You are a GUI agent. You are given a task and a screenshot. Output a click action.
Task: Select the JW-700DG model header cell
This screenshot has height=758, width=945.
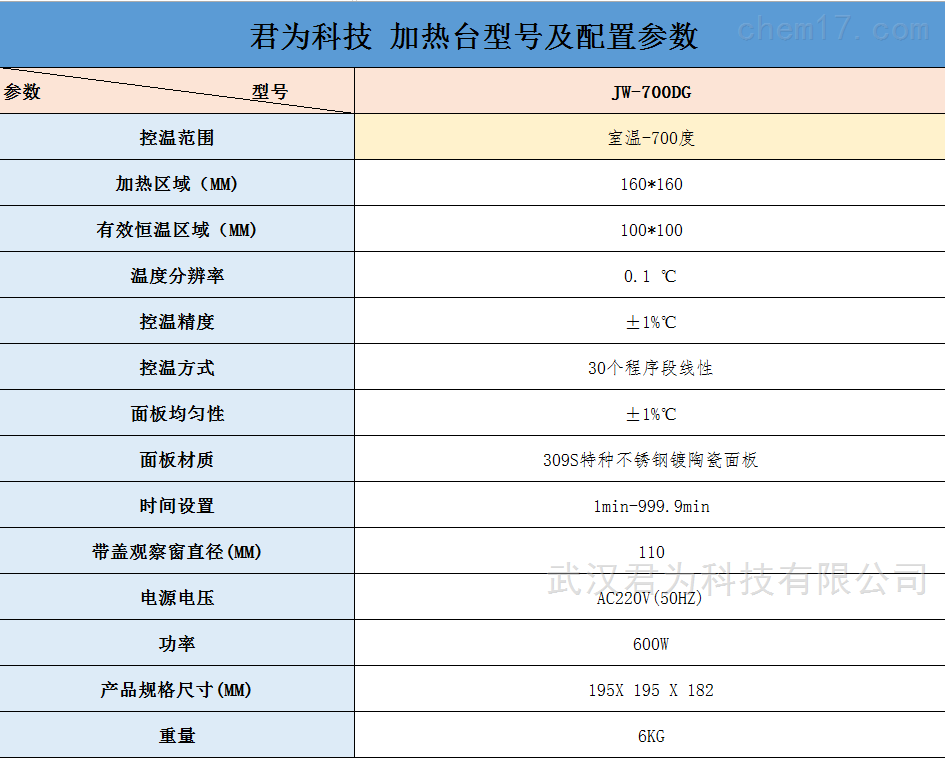click(x=651, y=92)
